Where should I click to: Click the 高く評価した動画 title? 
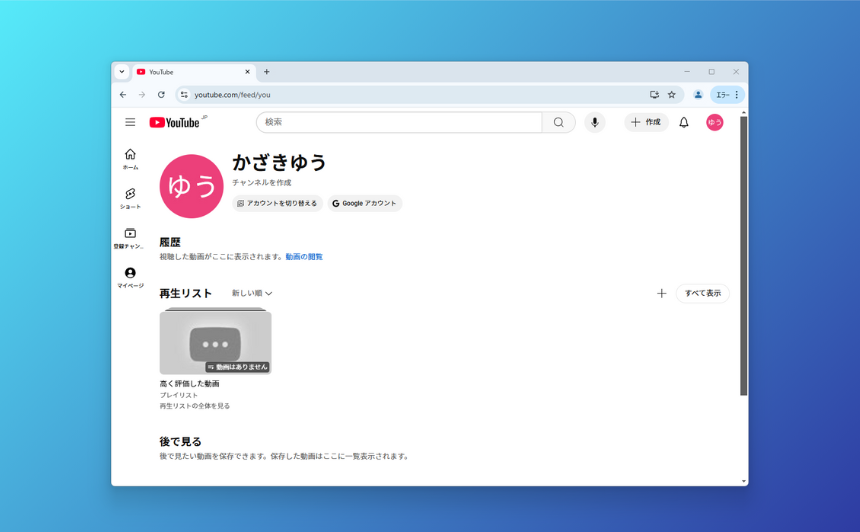pos(189,383)
